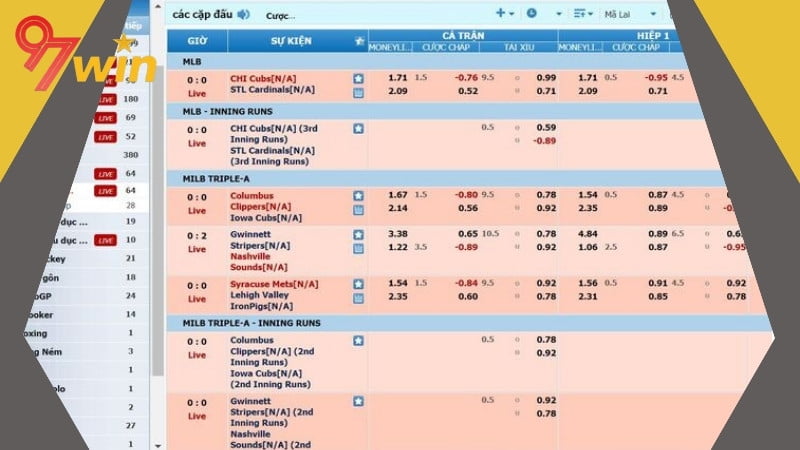Click the HIỆP 1 header group
This screenshot has width=800, height=450.
point(653,35)
